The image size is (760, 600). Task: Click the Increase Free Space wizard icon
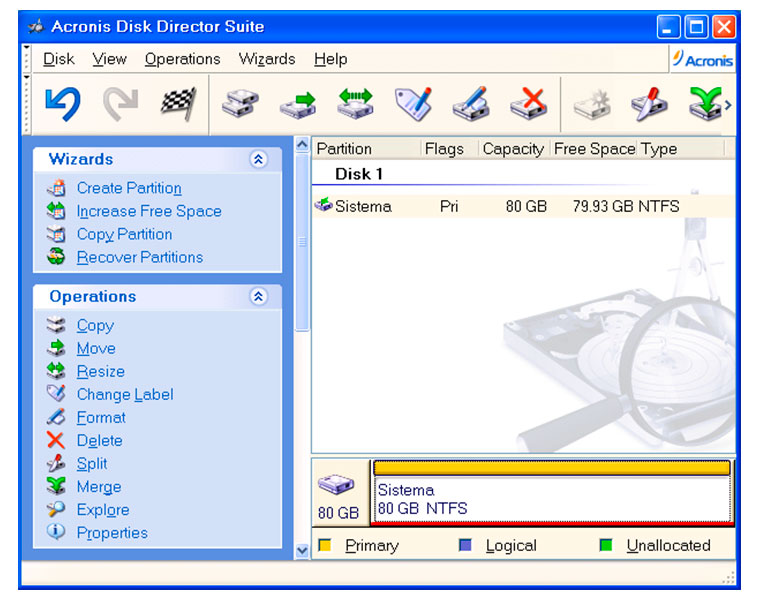pos(56,211)
